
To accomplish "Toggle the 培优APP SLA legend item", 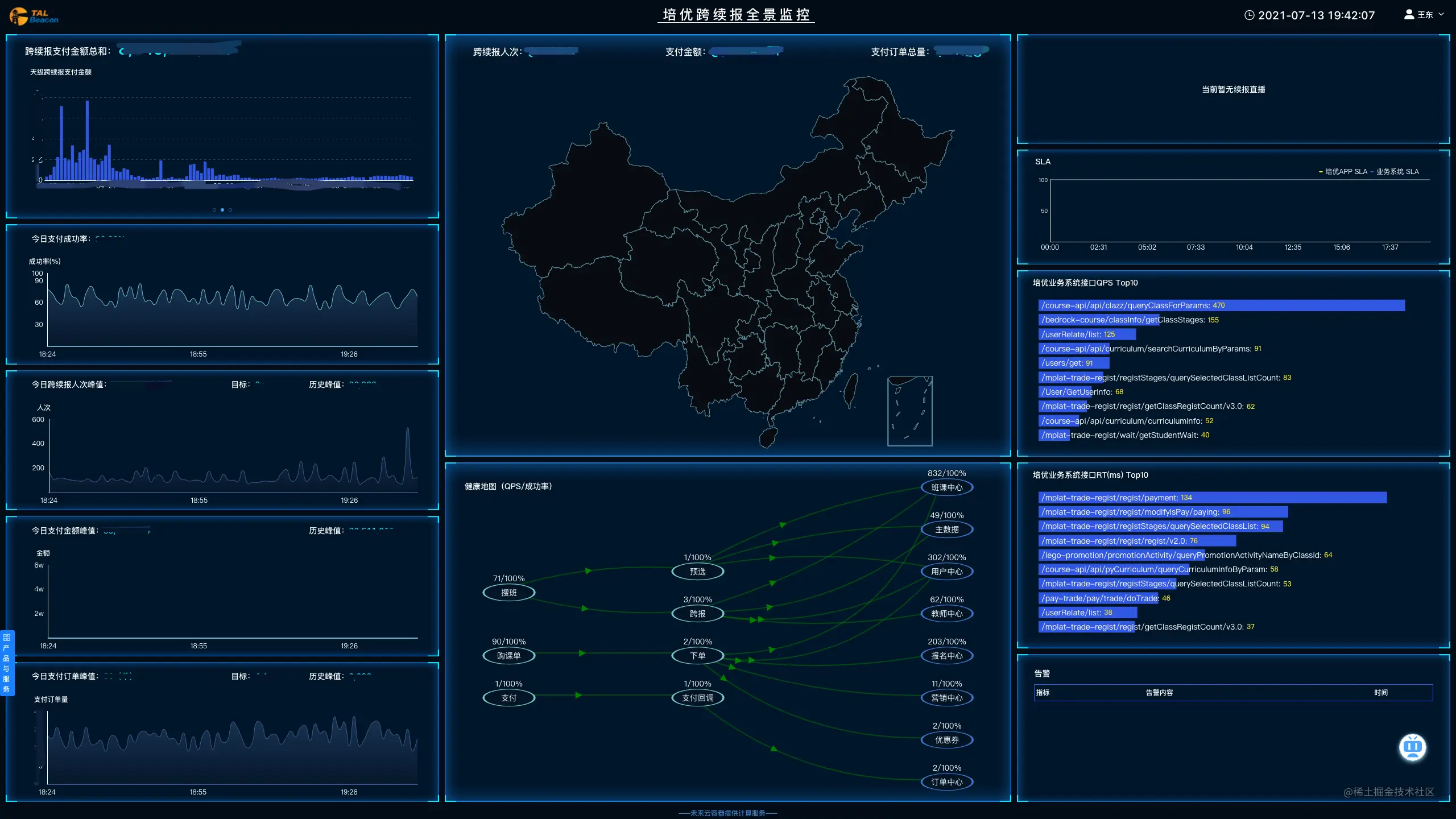I will [1343, 172].
